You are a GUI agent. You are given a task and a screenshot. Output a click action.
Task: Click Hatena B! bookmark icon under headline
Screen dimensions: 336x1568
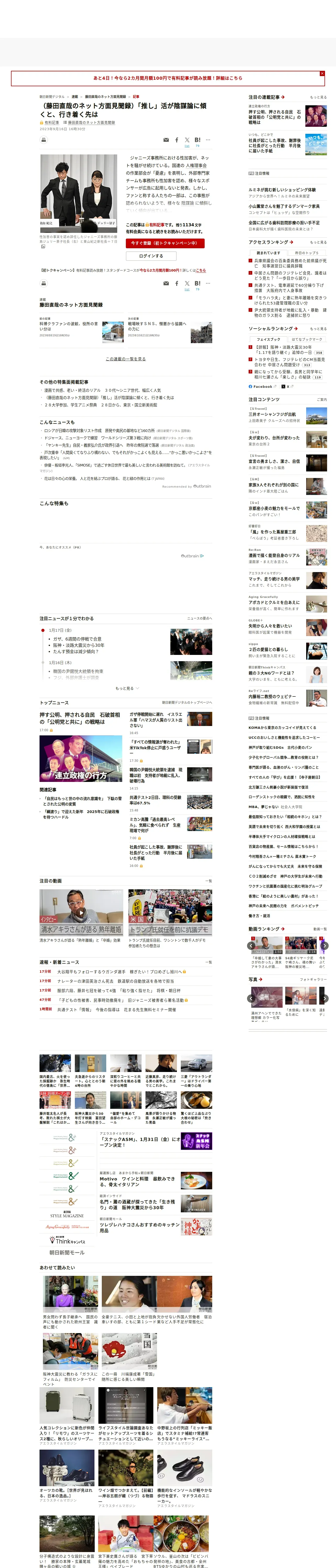click(x=198, y=140)
